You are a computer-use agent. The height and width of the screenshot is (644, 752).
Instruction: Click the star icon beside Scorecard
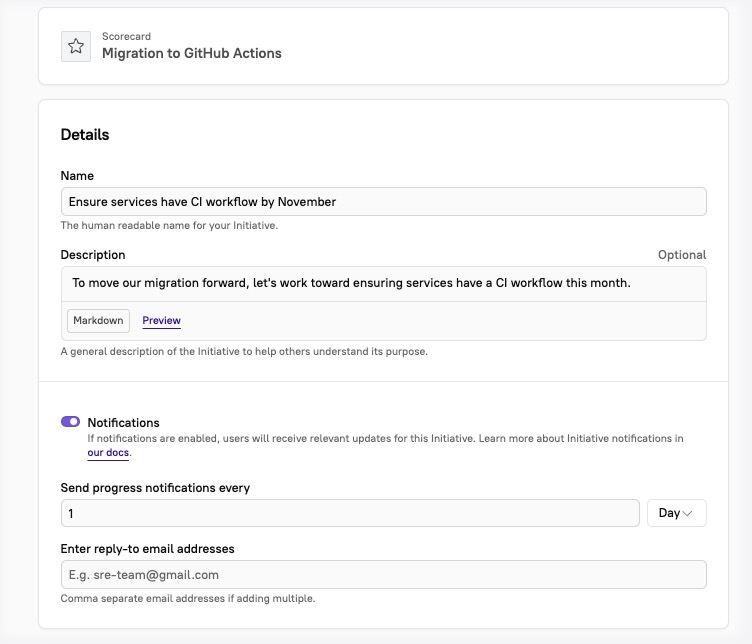(76, 47)
